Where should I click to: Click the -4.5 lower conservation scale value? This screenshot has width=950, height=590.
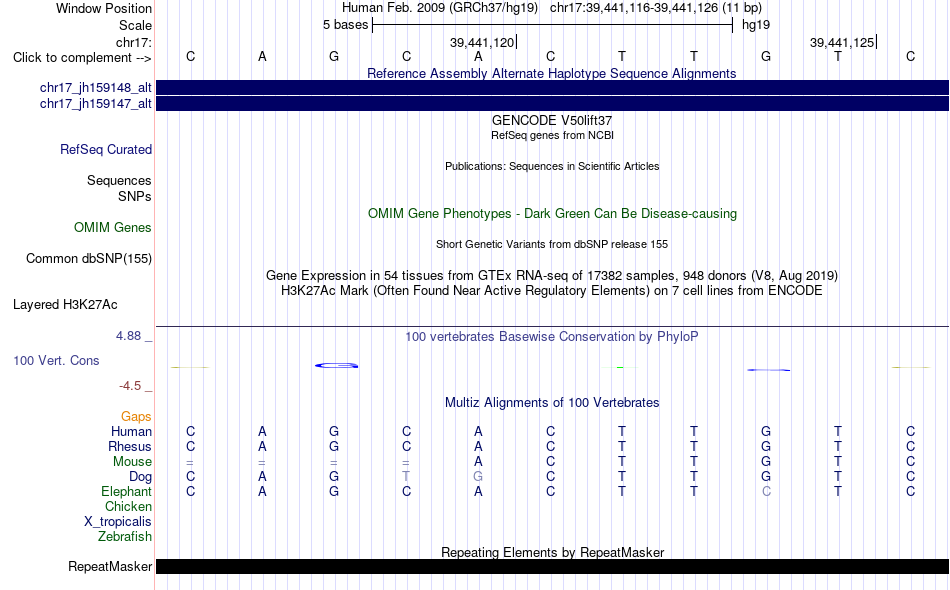pos(130,386)
